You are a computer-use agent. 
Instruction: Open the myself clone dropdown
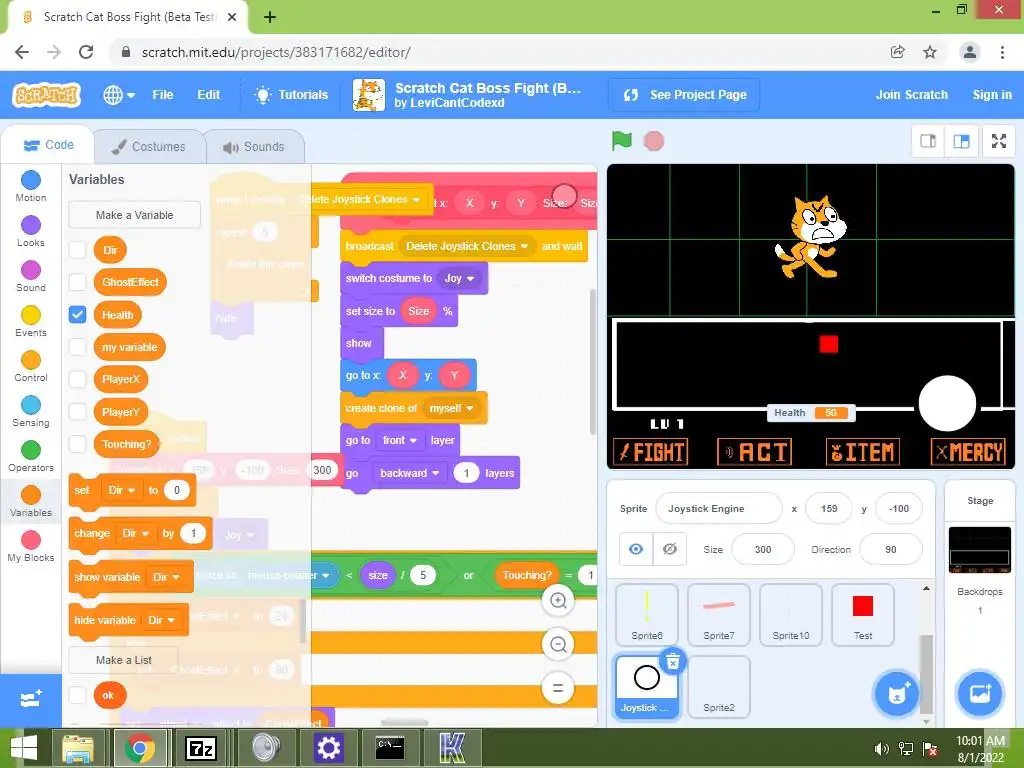[452, 408]
